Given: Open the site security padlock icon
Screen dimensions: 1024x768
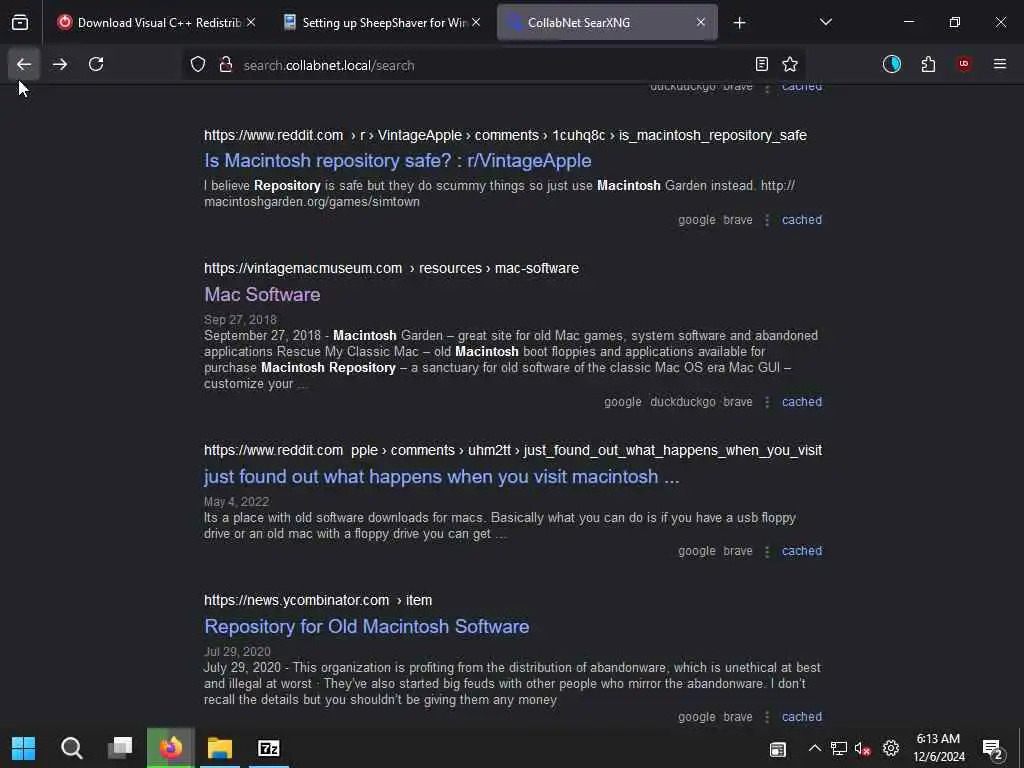Looking at the screenshot, I should click(x=226, y=64).
